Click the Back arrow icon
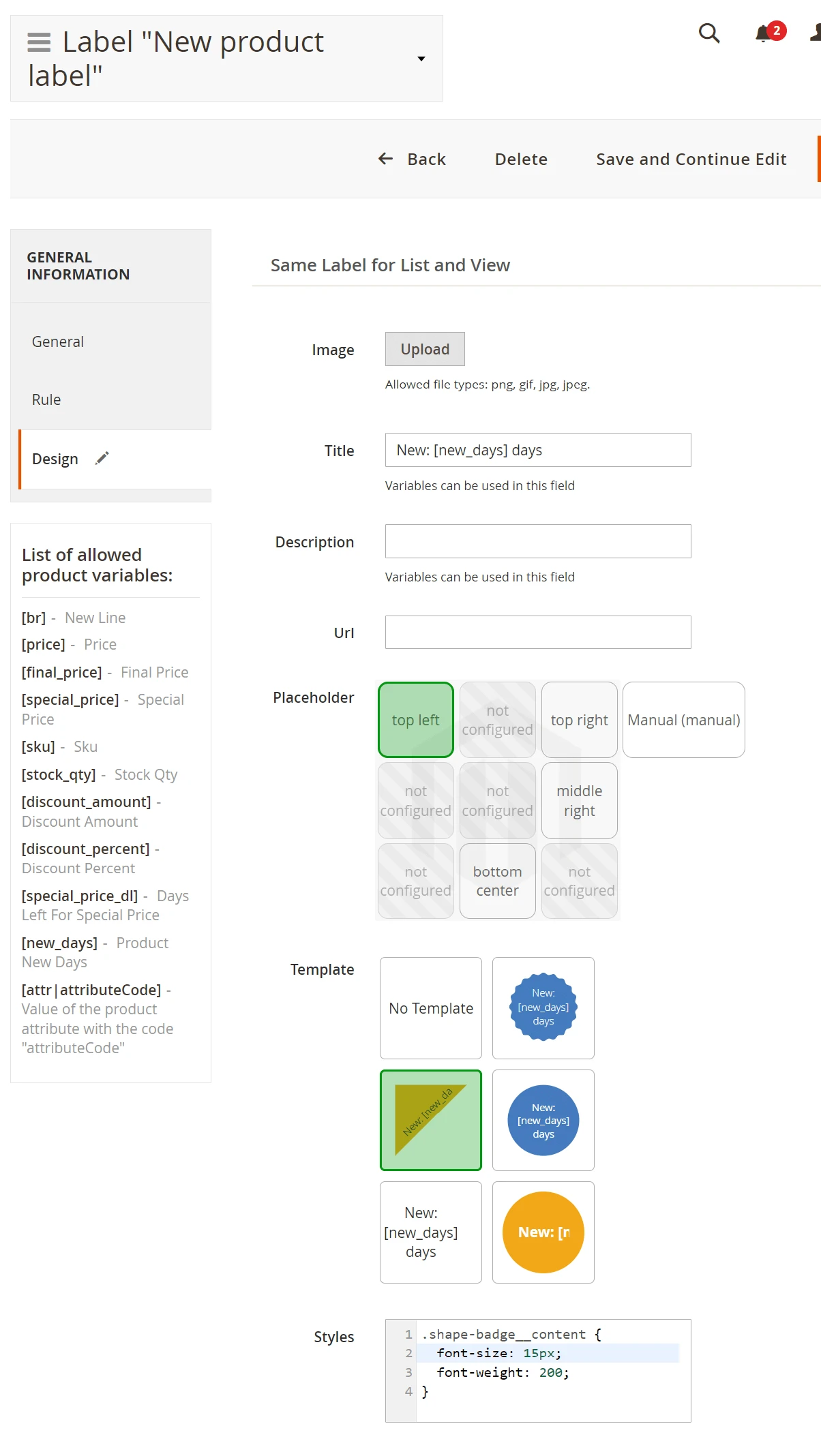Screen dimensions: 821x1456 386,159
